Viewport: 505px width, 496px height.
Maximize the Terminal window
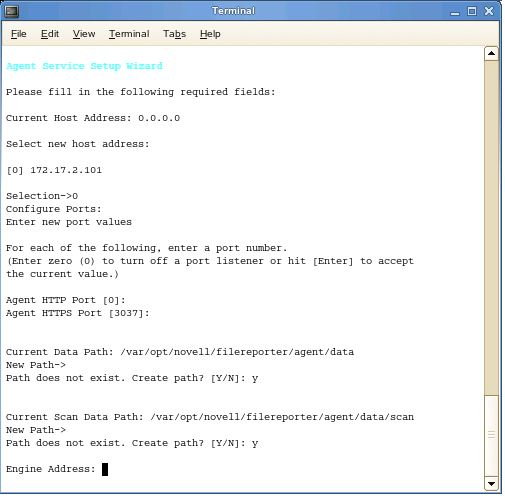[x=472, y=11]
